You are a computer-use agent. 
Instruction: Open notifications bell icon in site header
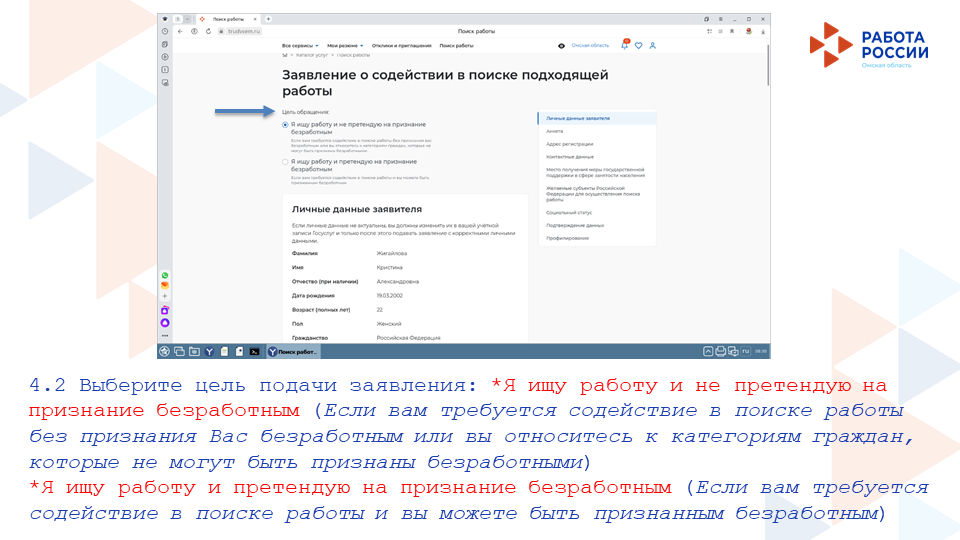point(625,45)
